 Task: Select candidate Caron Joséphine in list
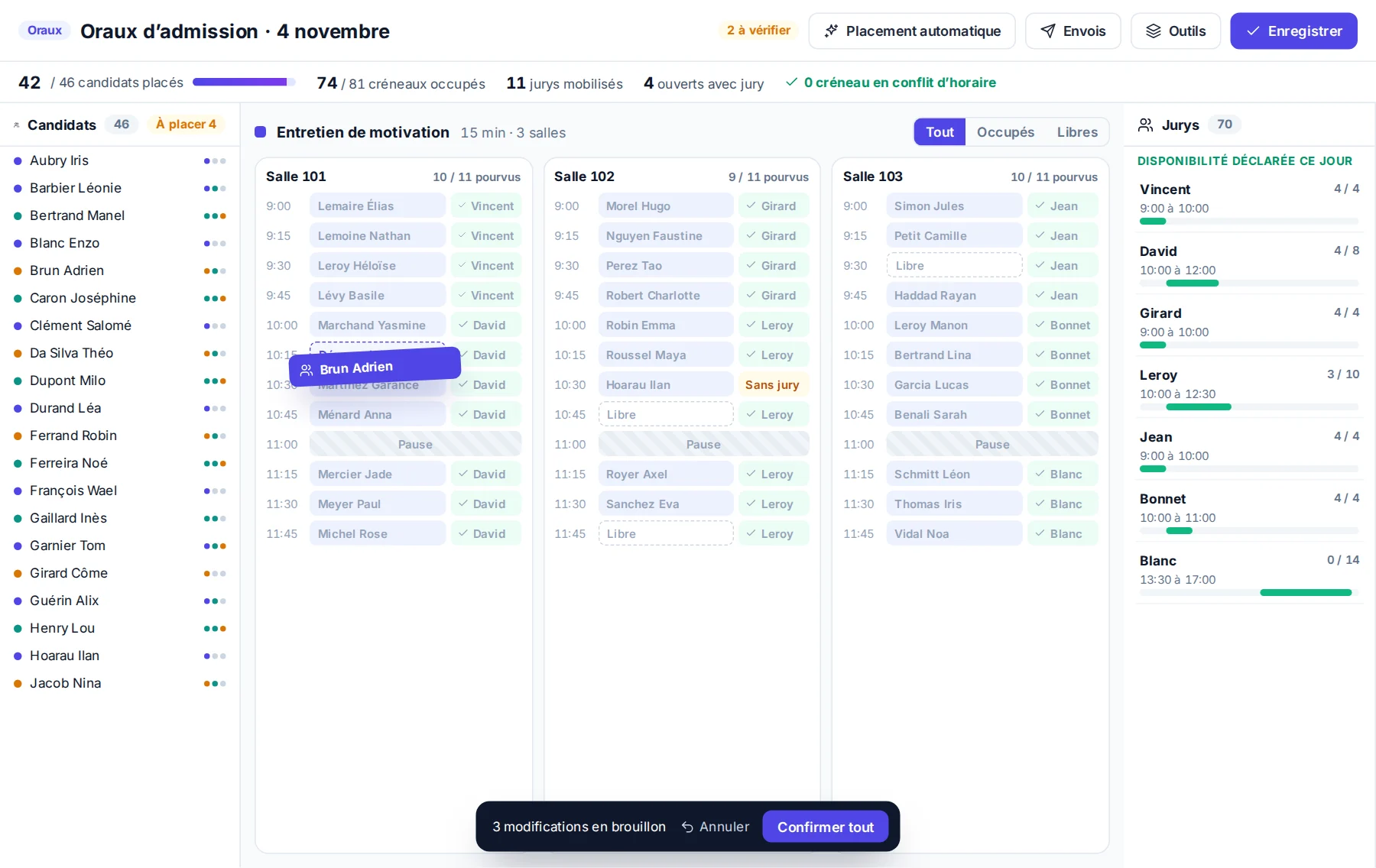[120, 298]
